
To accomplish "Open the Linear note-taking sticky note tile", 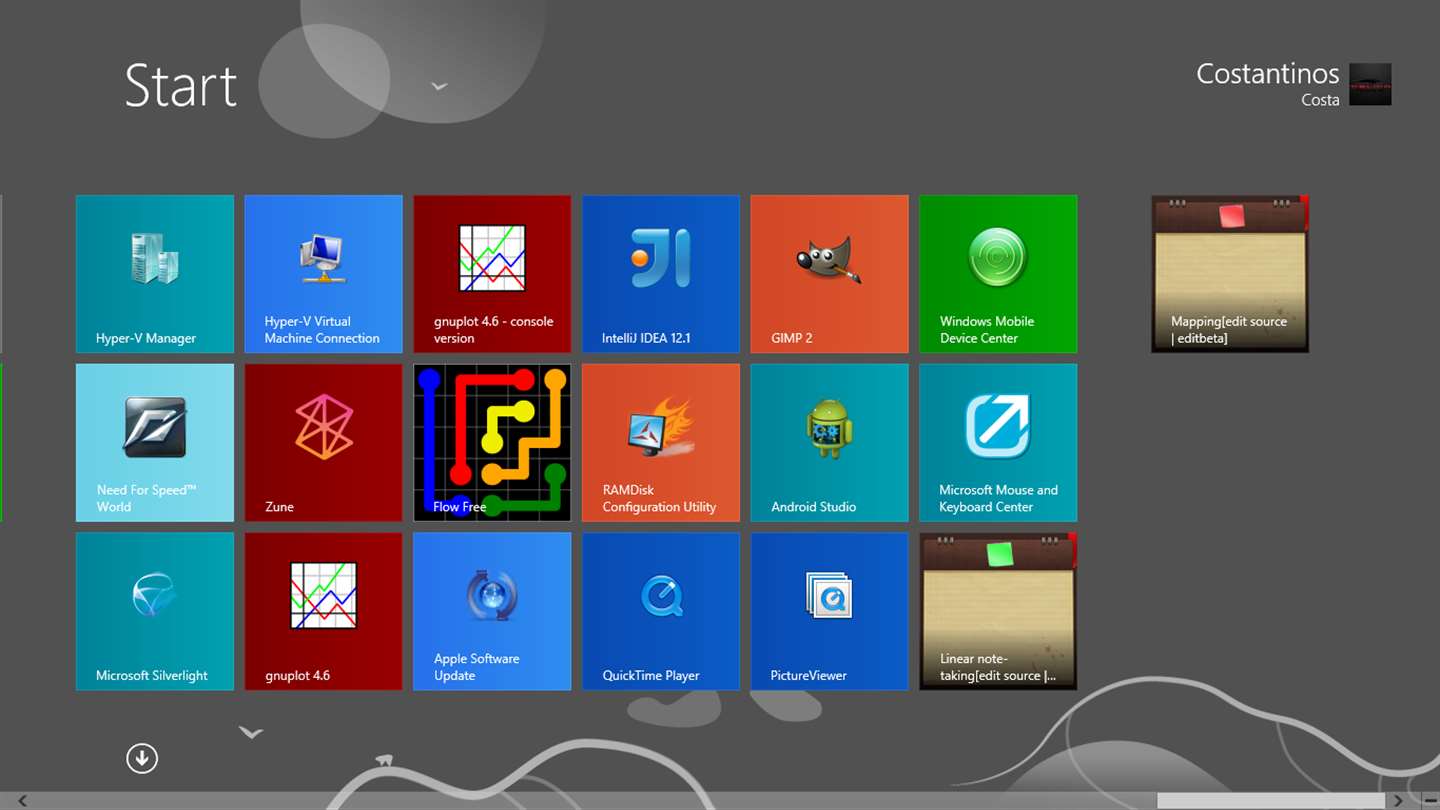I will 998,611.
